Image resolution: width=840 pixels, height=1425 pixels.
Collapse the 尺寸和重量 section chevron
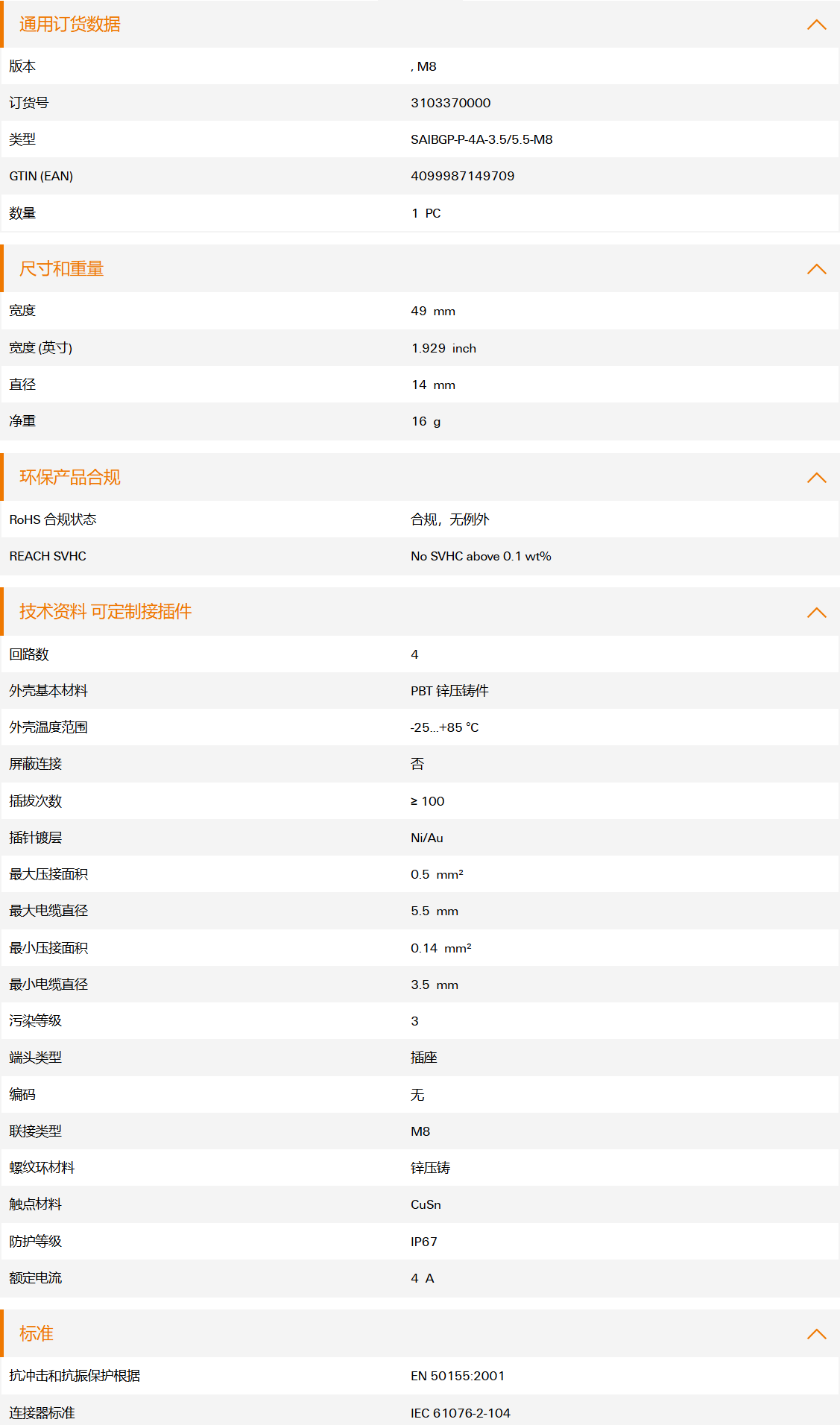tap(817, 269)
